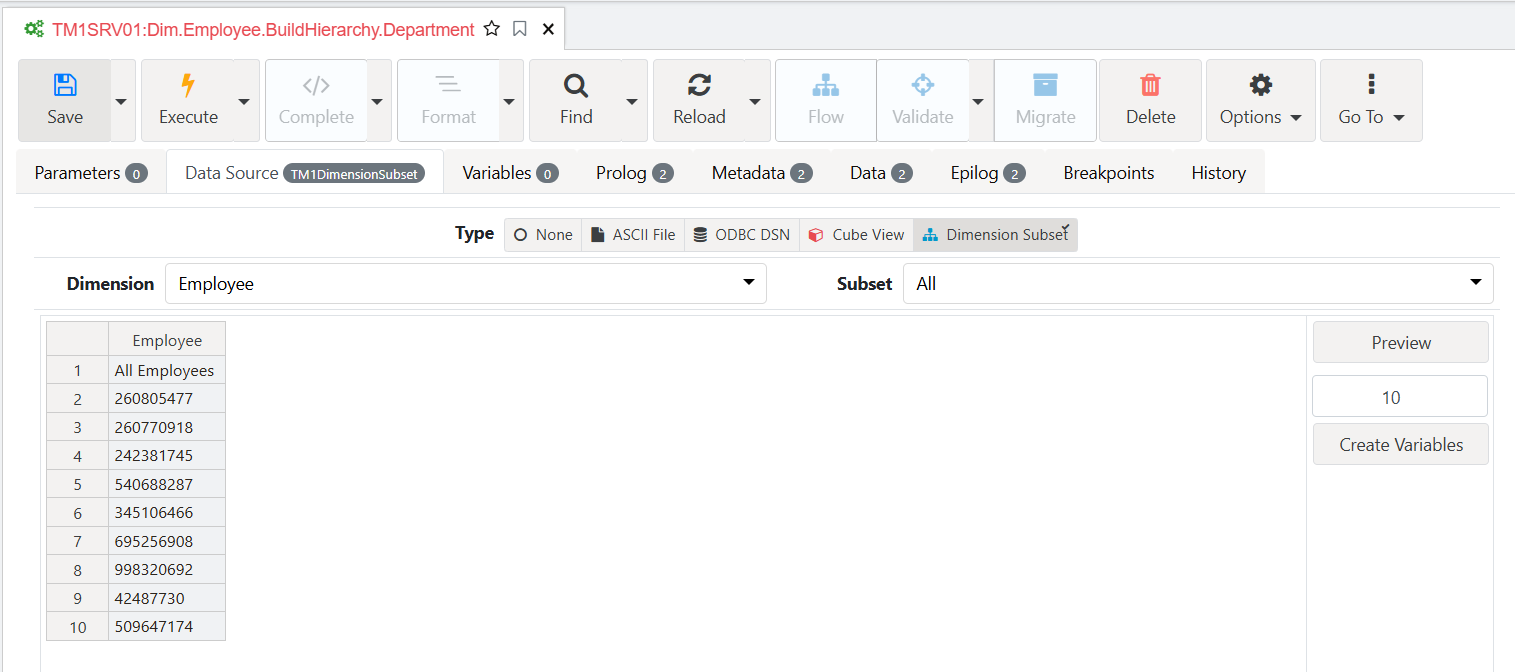The width and height of the screenshot is (1515, 672).
Task: Open Options gear menu
Action: click(1261, 100)
